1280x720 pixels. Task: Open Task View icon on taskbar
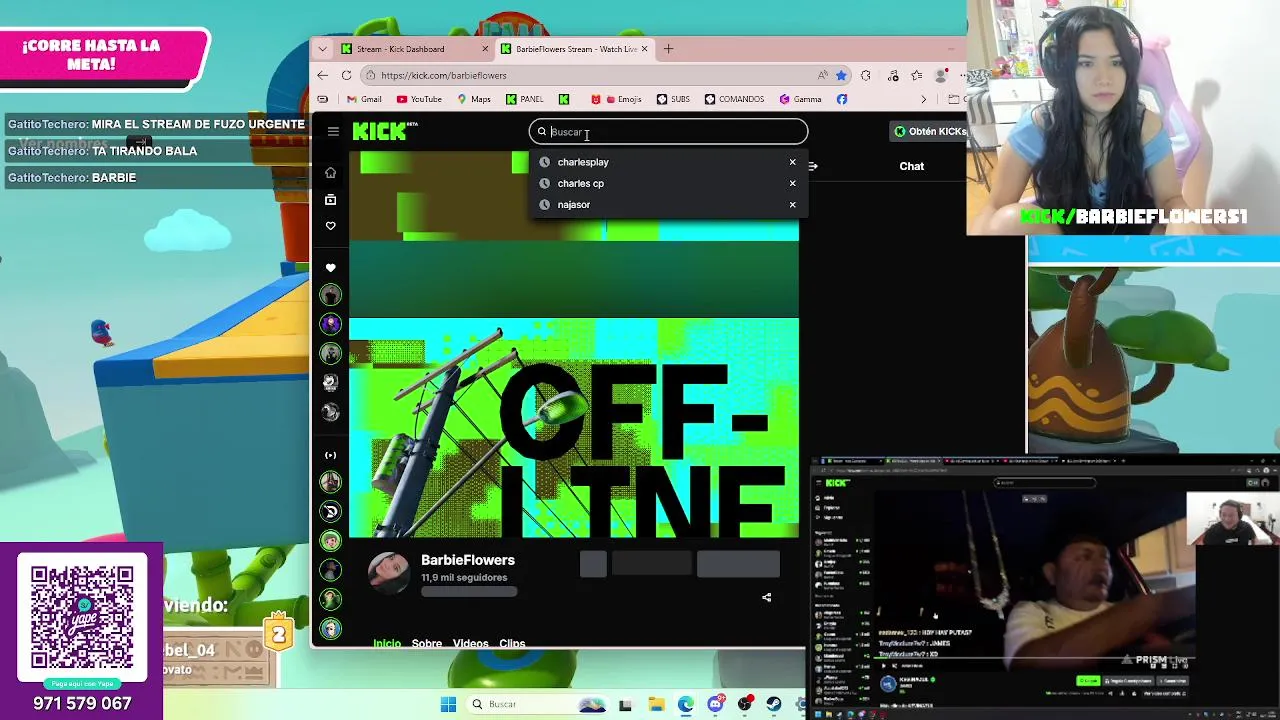click(625, 704)
